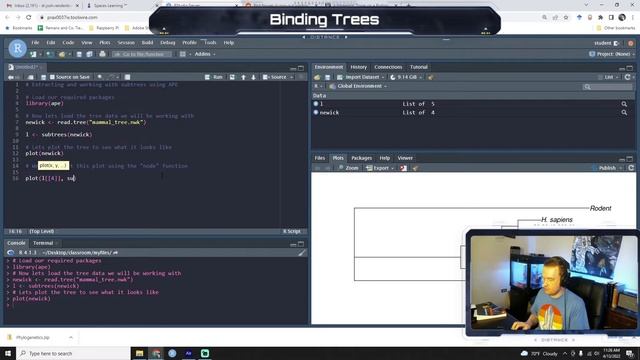
Task: Click the re-run previous code icon
Action: point(232,77)
